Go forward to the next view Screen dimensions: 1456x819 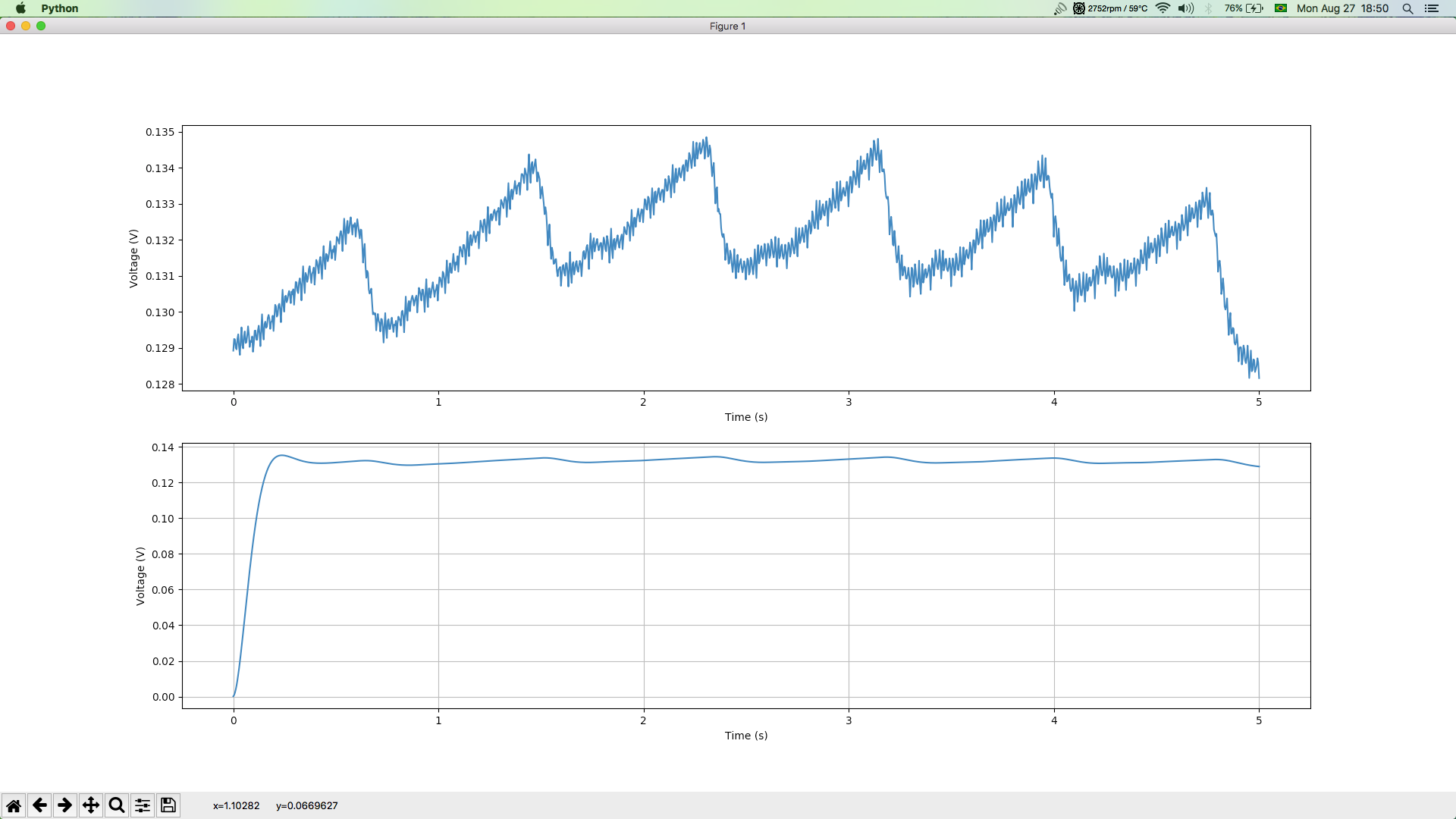point(65,805)
